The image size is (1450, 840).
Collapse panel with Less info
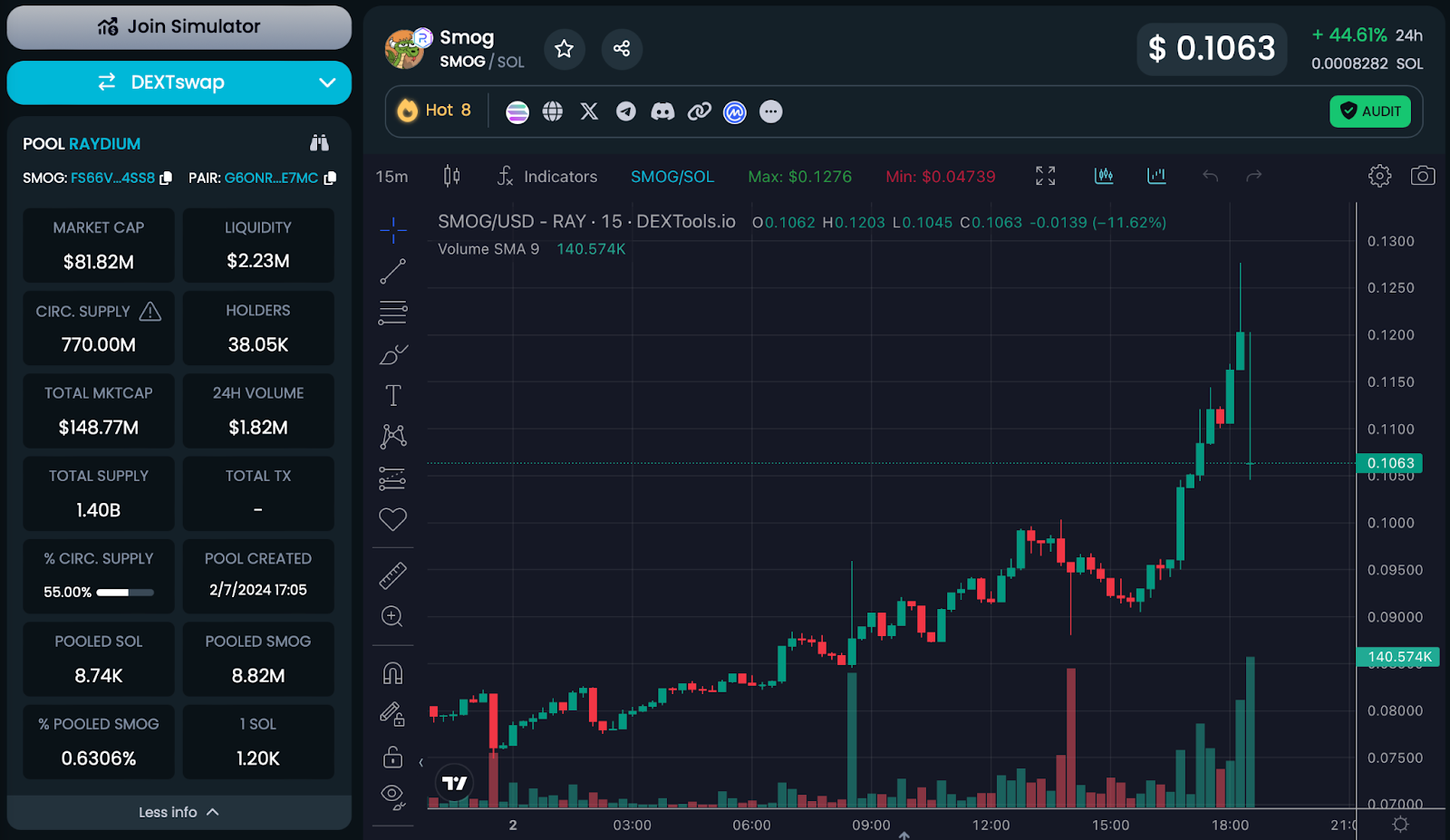pos(179,812)
